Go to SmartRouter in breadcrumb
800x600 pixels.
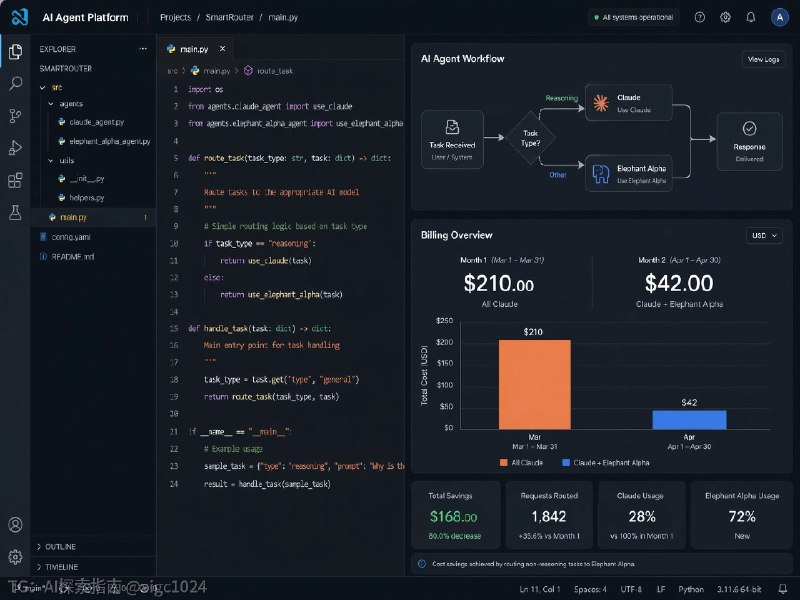pos(229,17)
